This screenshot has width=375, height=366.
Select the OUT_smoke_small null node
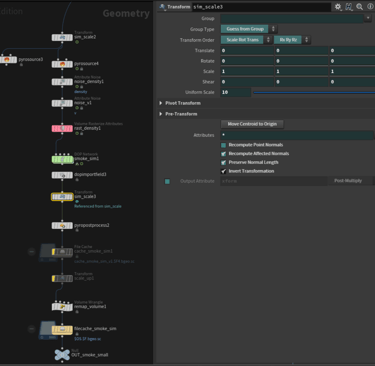(x=62, y=355)
